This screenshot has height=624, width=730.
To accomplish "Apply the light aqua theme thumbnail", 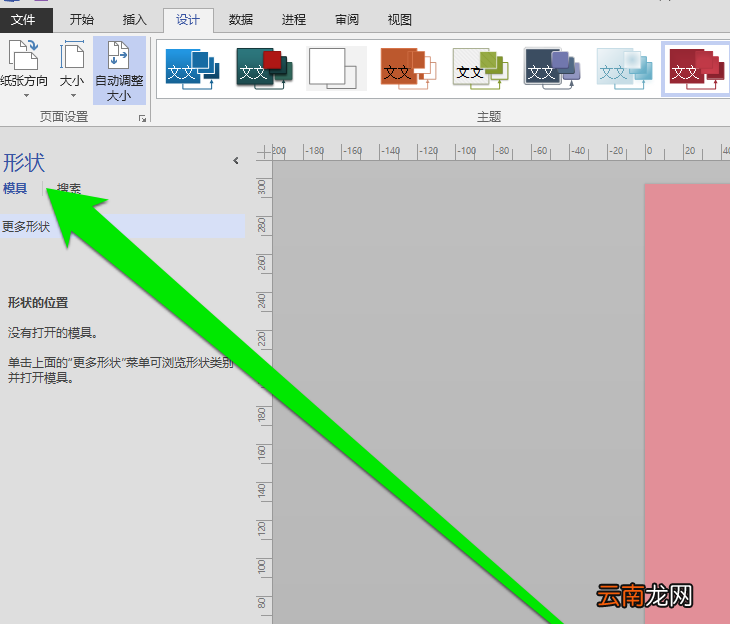I will (624, 69).
